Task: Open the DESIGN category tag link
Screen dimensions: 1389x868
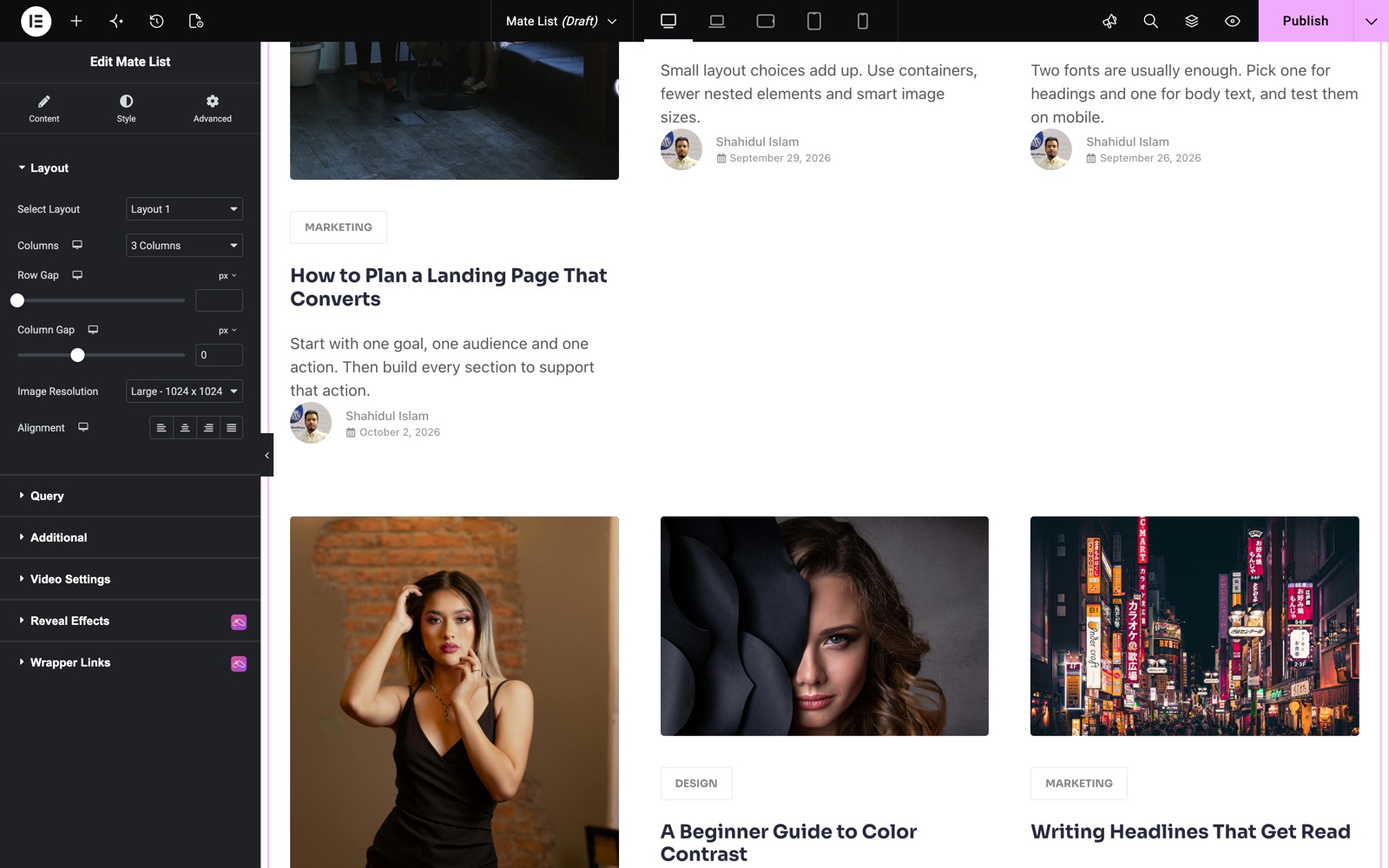Action: pos(696,783)
